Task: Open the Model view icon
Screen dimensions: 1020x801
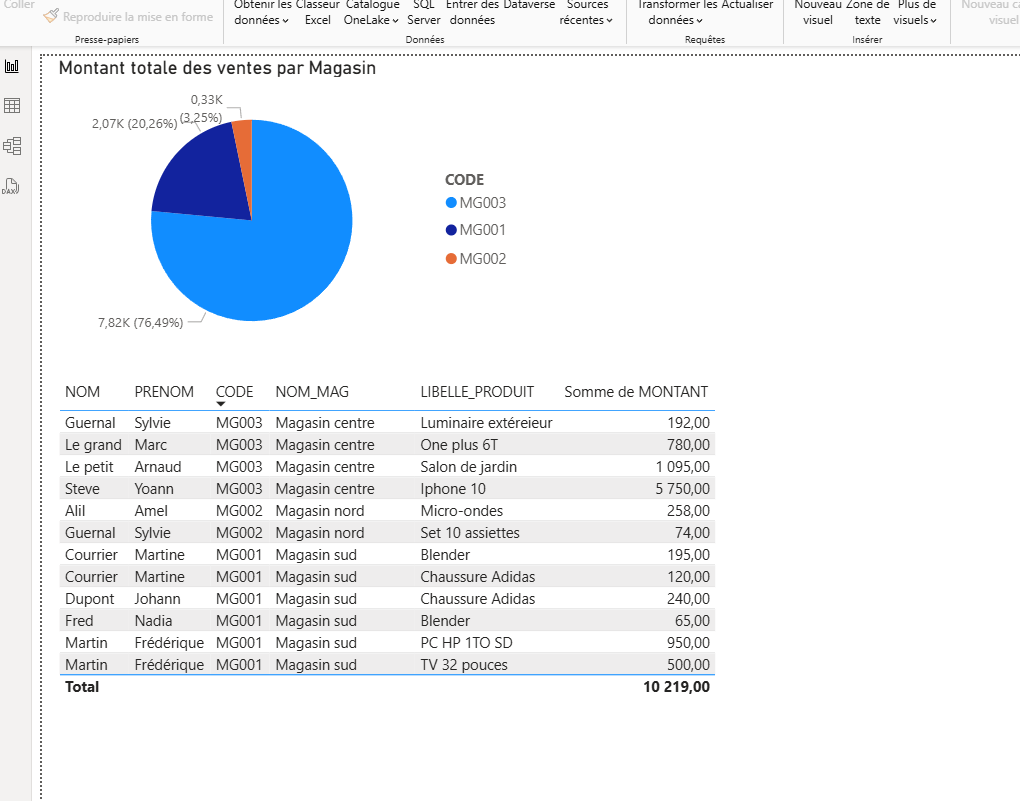Action: pos(12,146)
